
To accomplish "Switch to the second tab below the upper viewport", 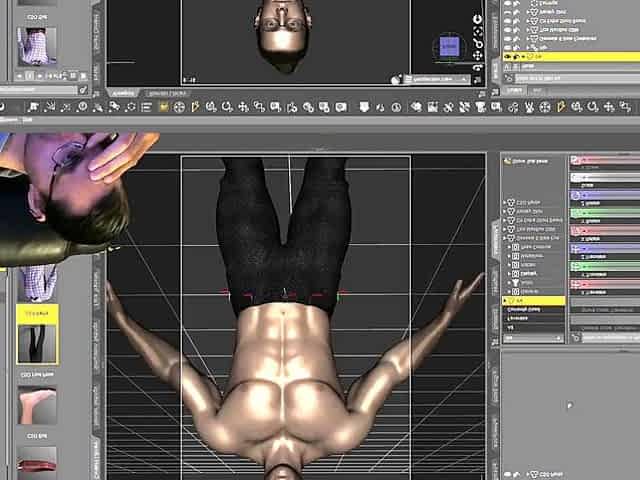I will pos(165,92).
